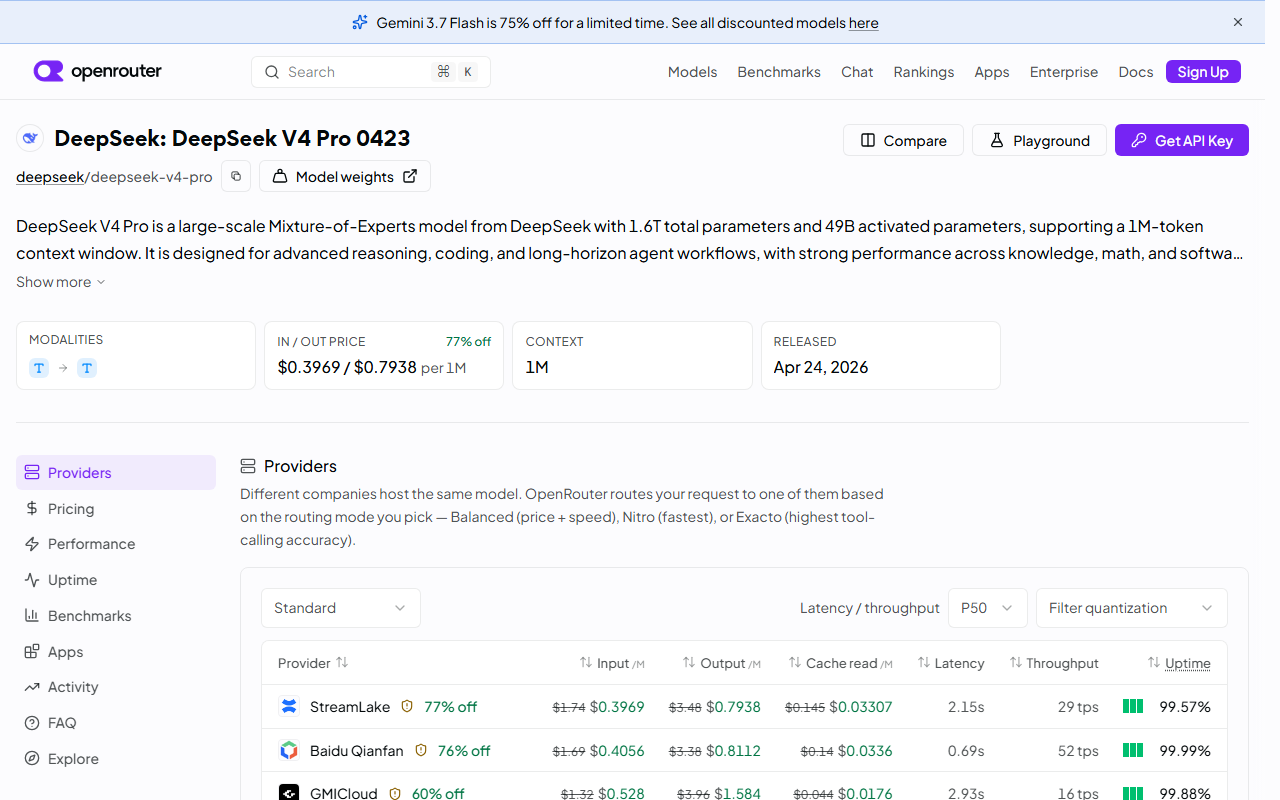
Task: Click Baidu Qianfan shield icon
Action: point(421,750)
